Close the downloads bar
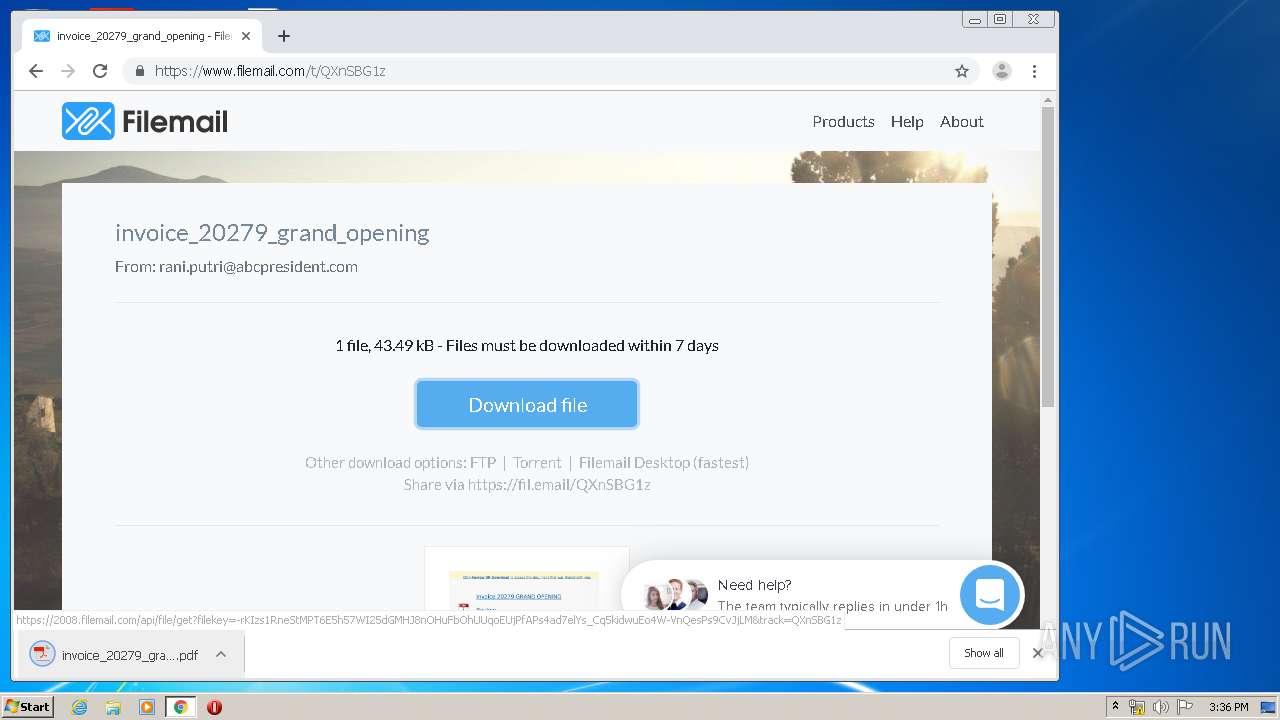1280x720 pixels. 1038,653
